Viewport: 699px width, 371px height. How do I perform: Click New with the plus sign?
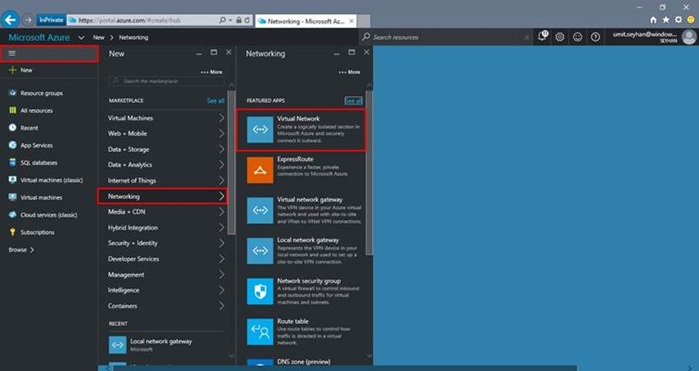[21, 70]
